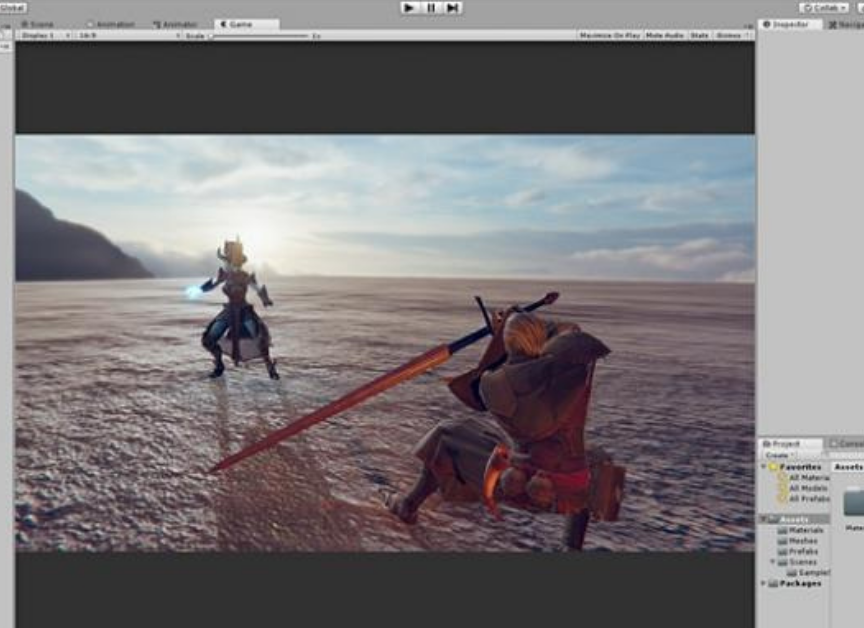Select the Game tab
The image size is (864, 628).
tap(246, 24)
